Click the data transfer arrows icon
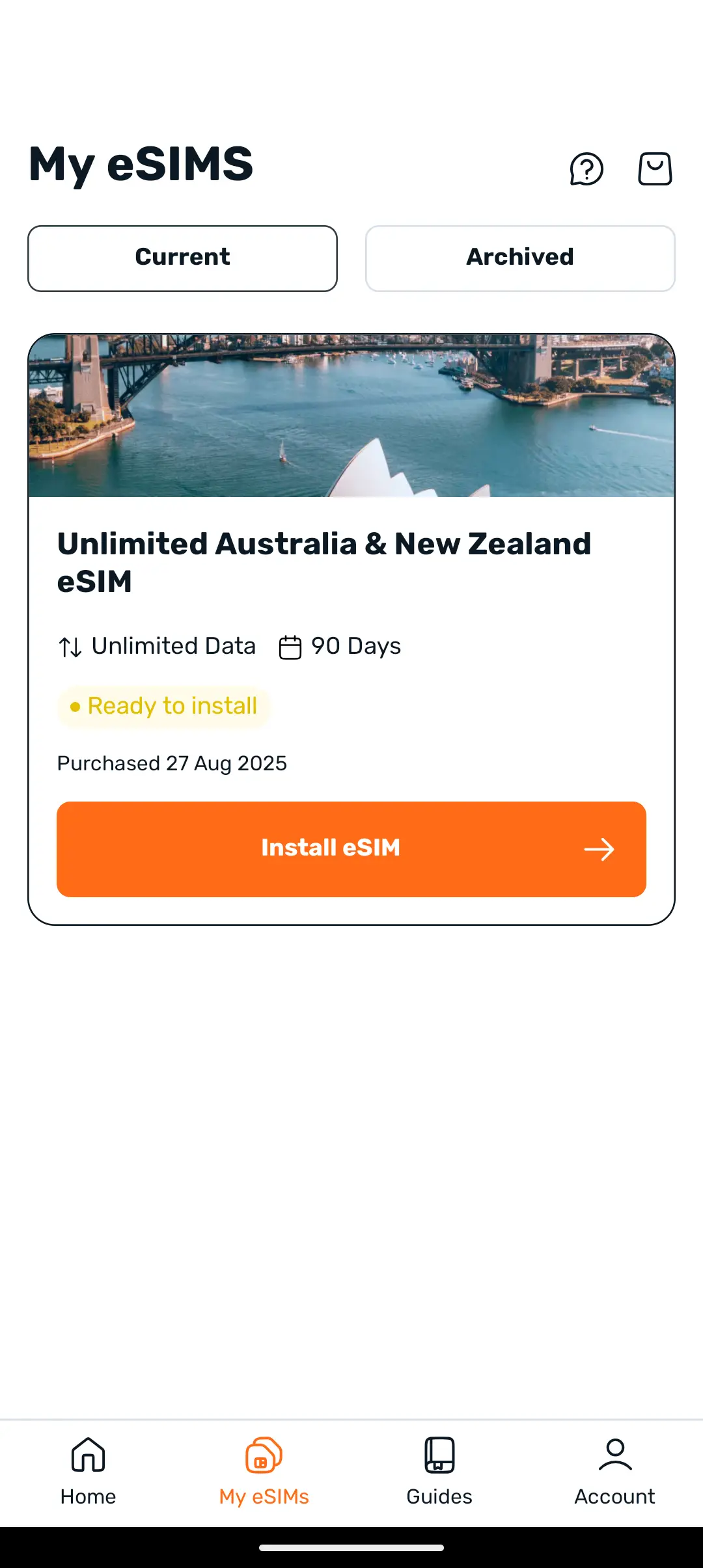703x1568 pixels. 70,647
